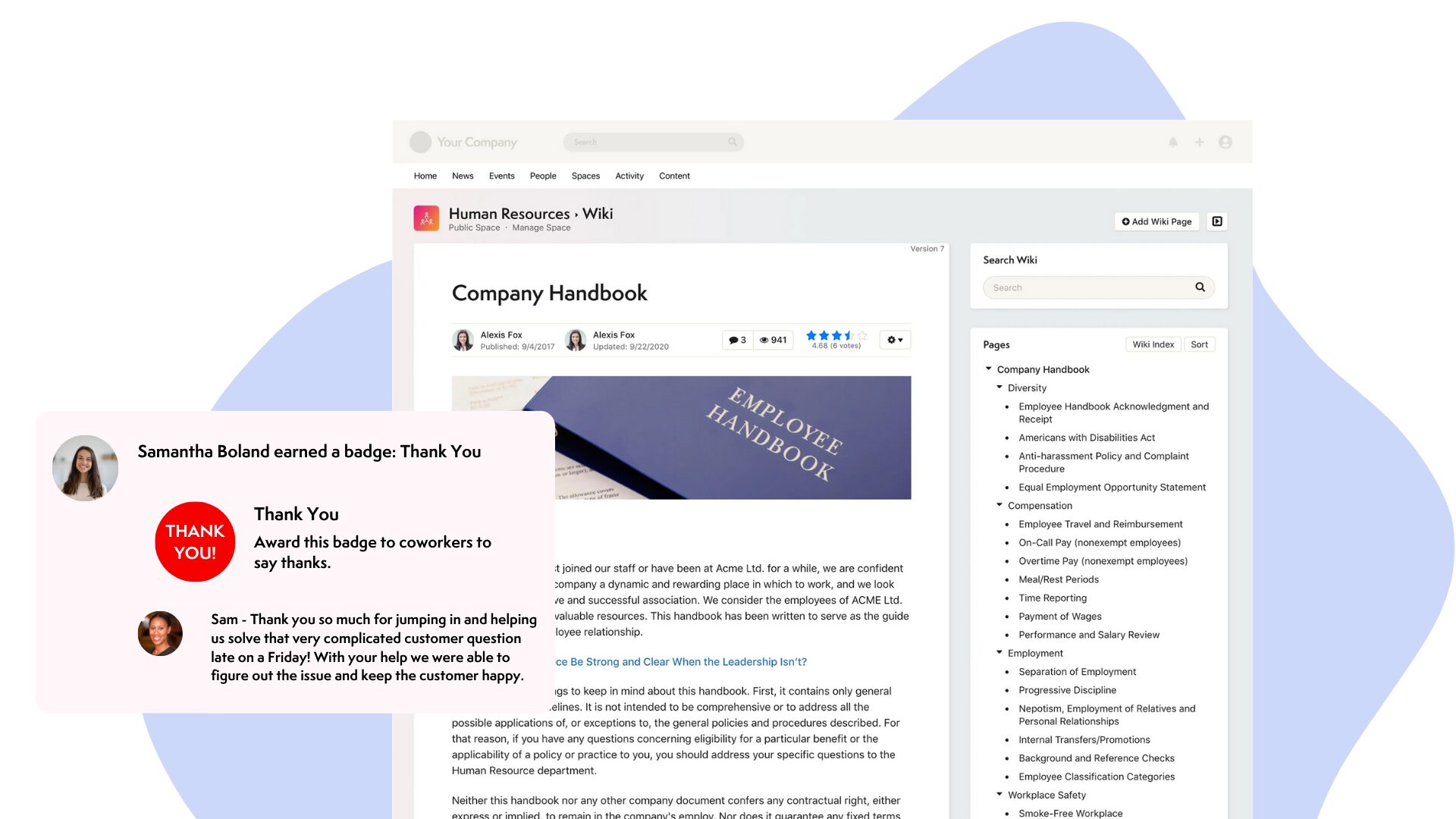The height and width of the screenshot is (819, 1456).
Task: Click the notification bell icon
Action: tap(1173, 141)
